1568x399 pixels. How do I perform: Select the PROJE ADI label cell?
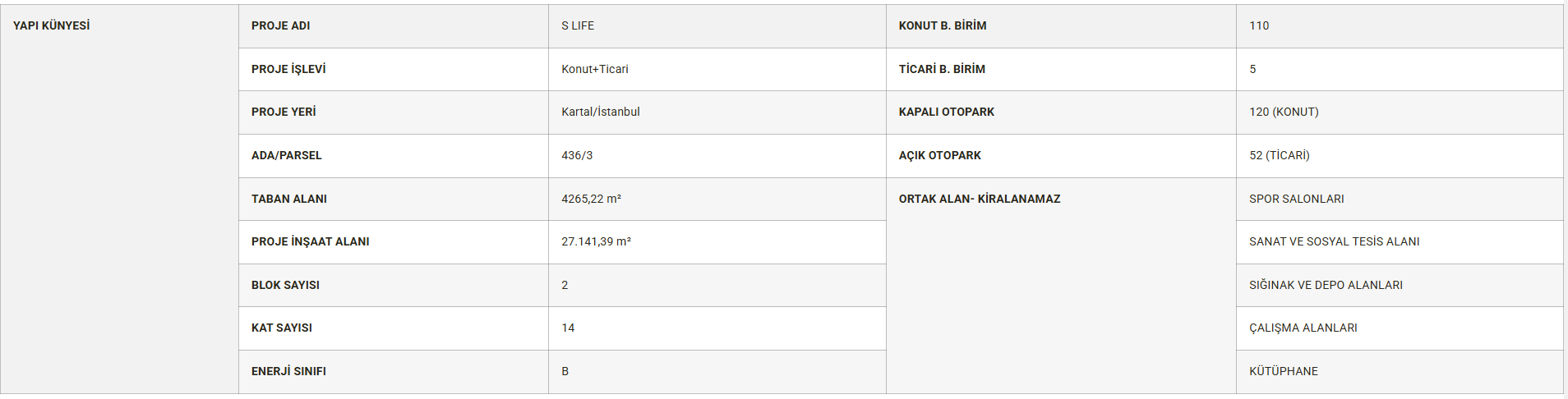(394, 26)
